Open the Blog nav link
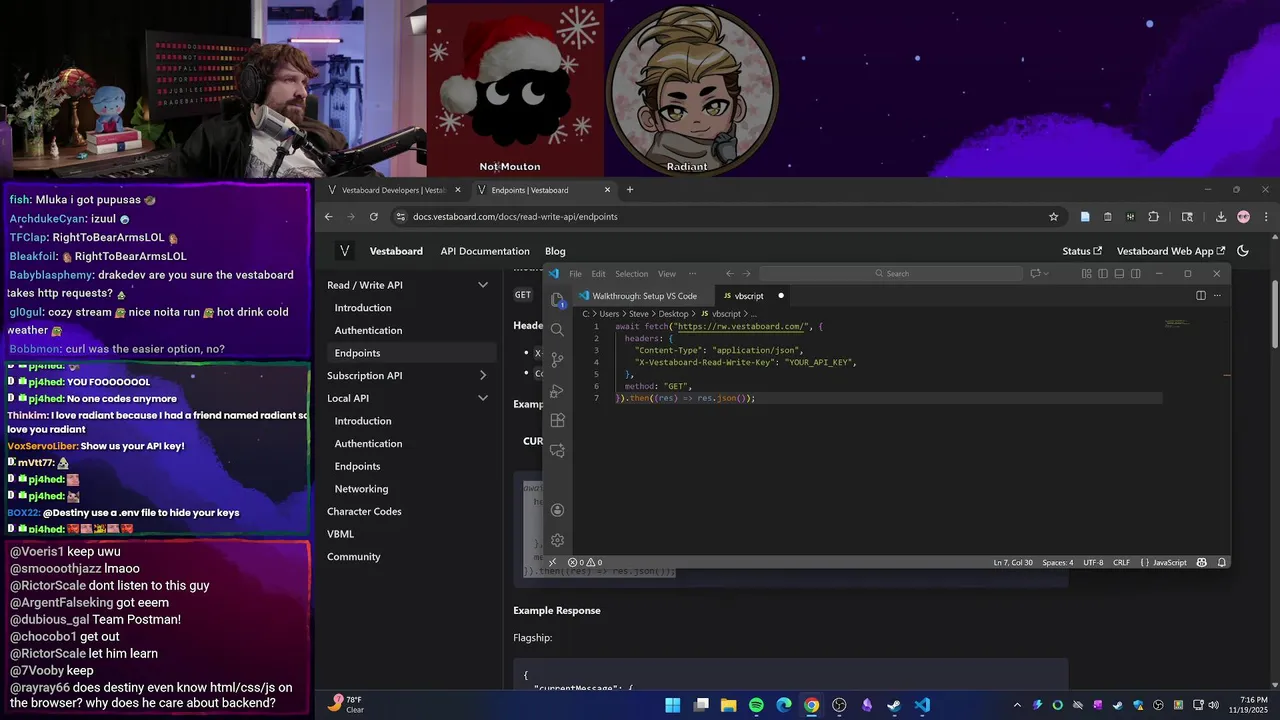The height and width of the screenshot is (720, 1280). pos(555,251)
